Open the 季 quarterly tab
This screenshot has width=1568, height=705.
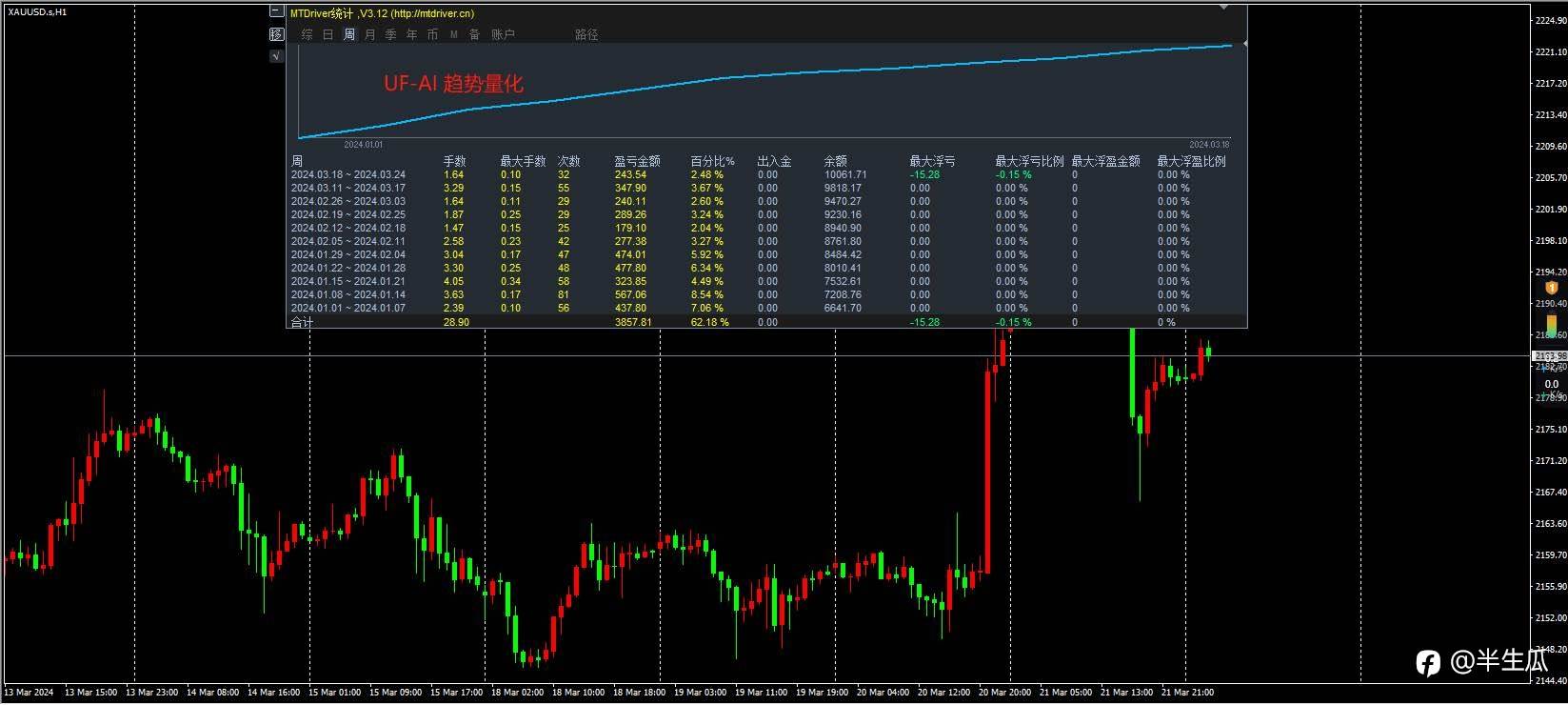point(391,34)
